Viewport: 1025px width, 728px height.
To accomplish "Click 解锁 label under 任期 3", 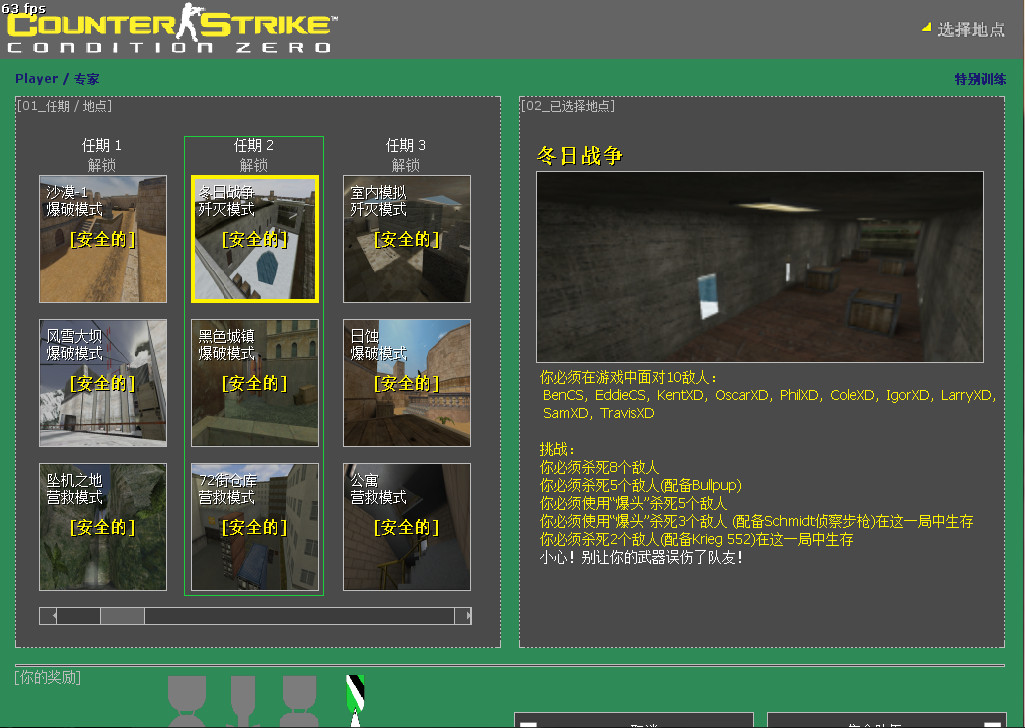I will click(x=405, y=165).
